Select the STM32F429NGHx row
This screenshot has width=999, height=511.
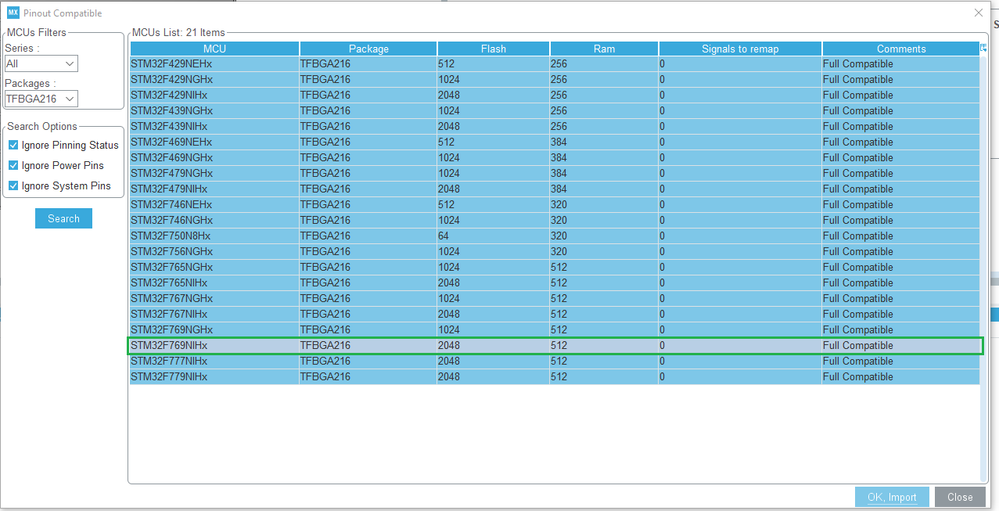pyautogui.click(x=555, y=80)
